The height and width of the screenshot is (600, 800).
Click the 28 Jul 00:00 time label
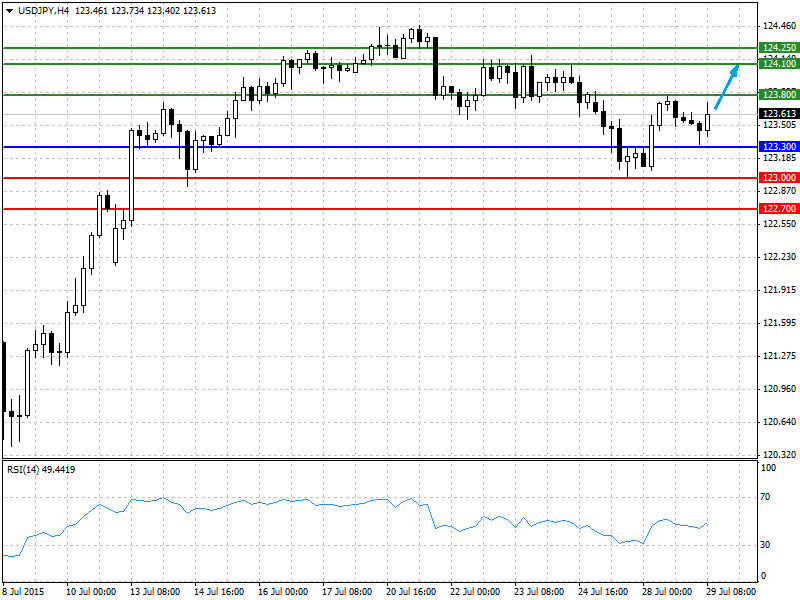667,592
